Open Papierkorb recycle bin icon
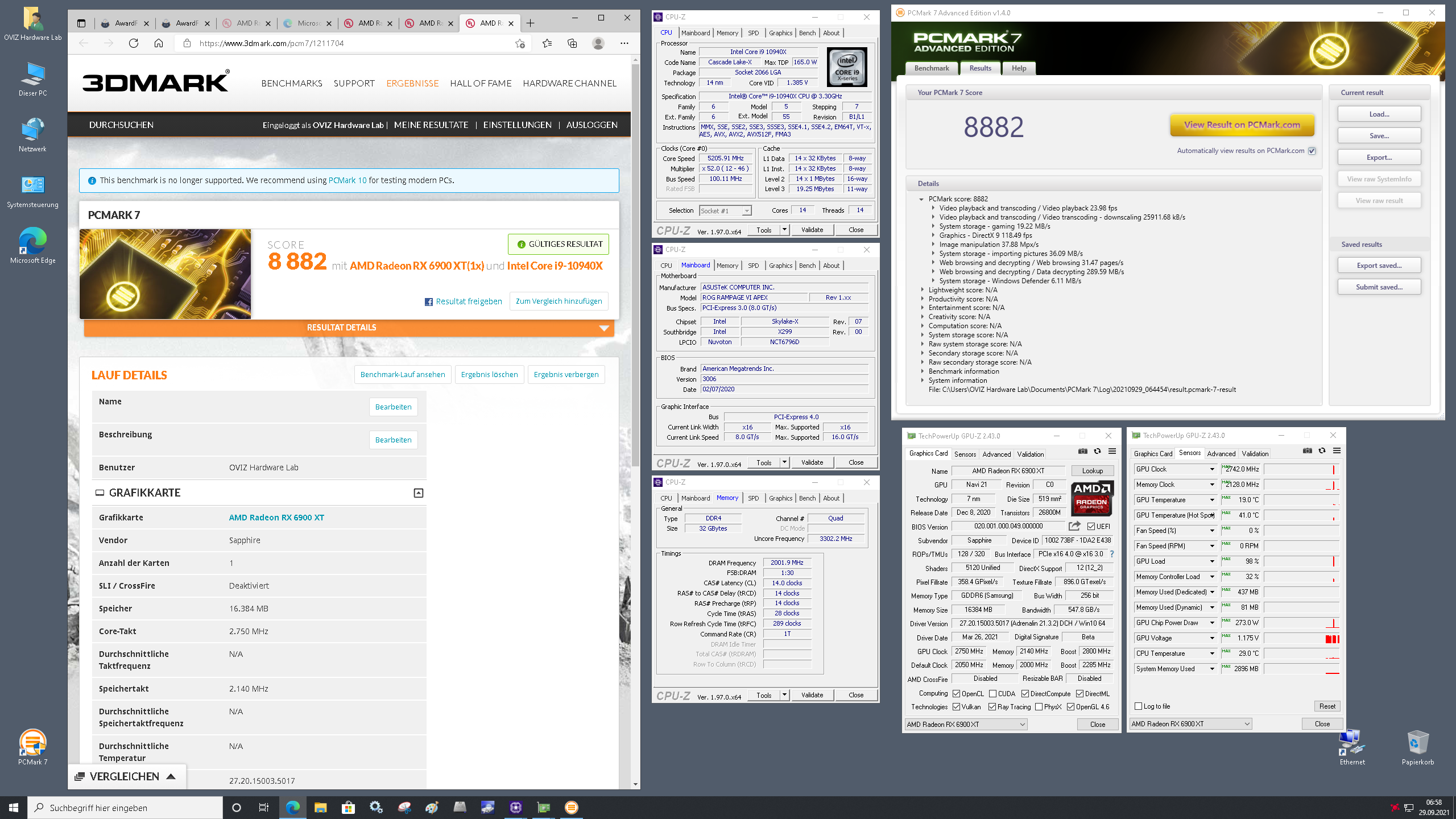 (x=1417, y=747)
